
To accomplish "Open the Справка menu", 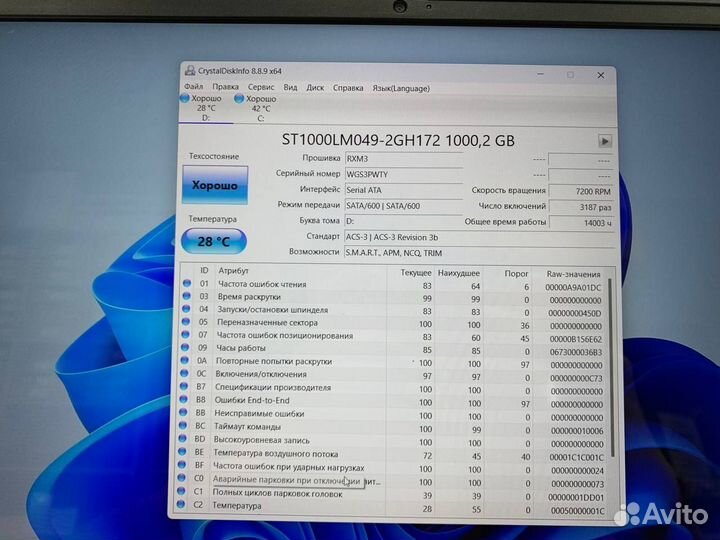I will click(x=348, y=88).
